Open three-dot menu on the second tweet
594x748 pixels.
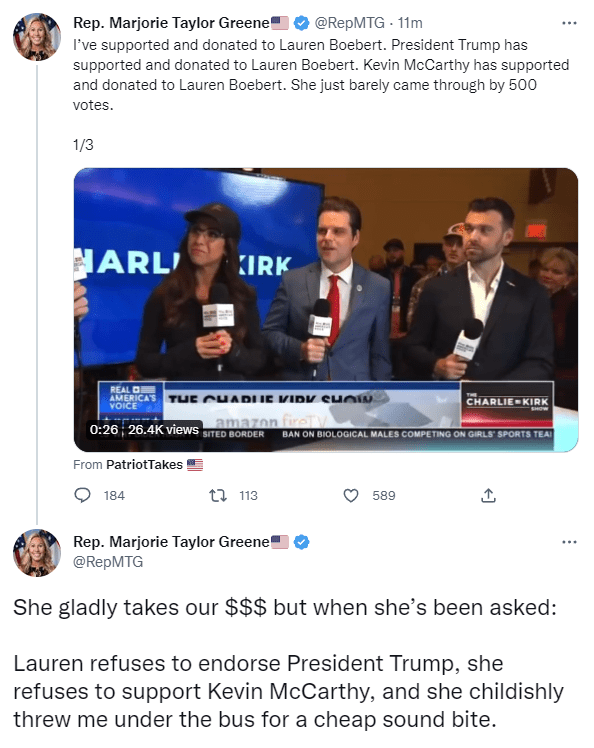tap(569, 542)
